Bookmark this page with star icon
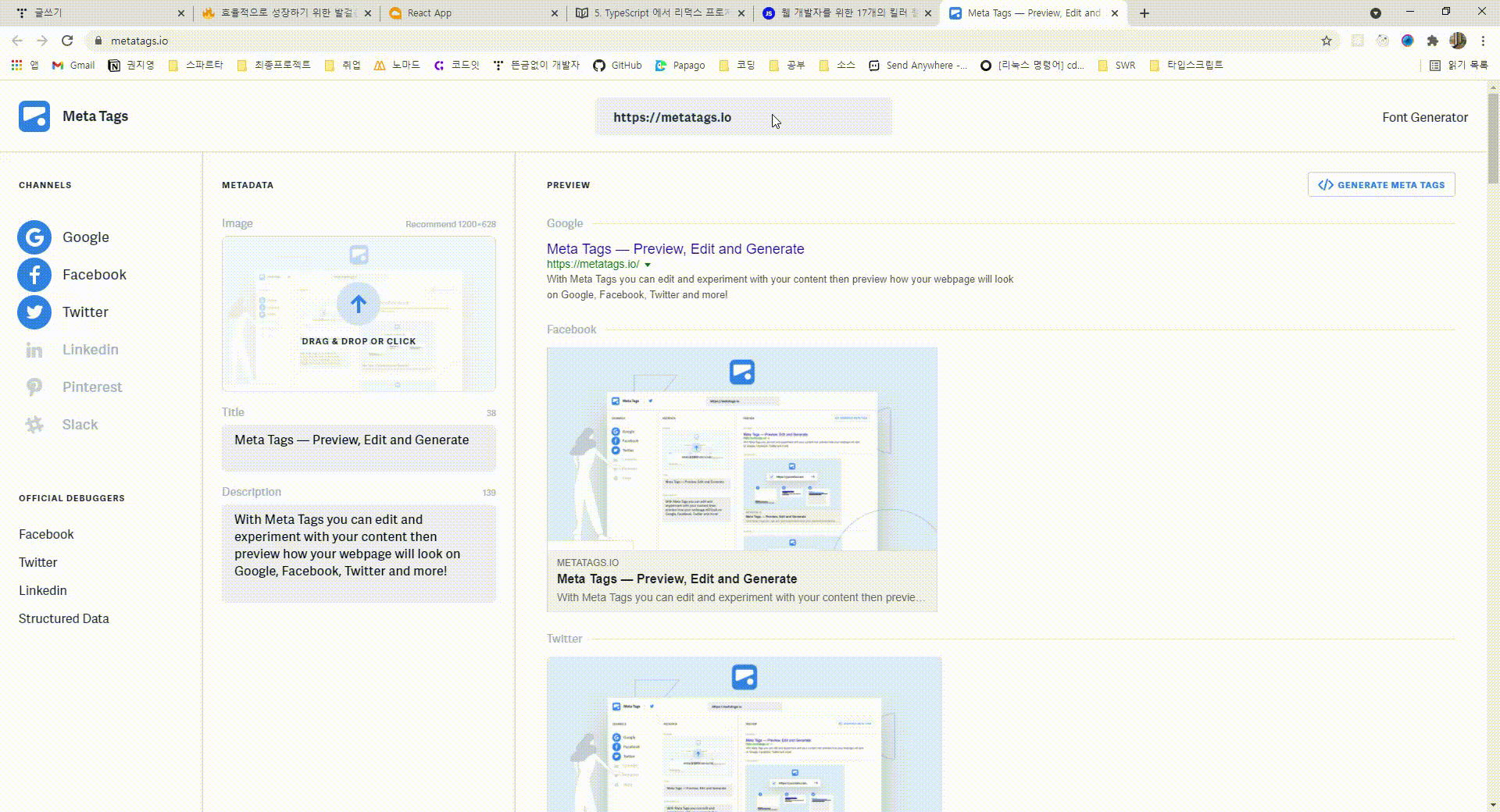The width and height of the screenshot is (1500, 812). pos(1327,41)
